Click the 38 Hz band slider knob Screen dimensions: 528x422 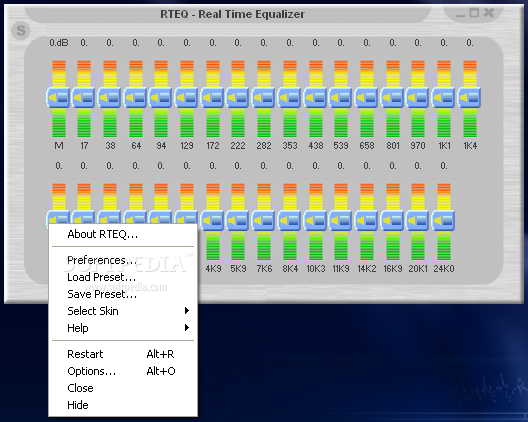[x=110, y=98]
